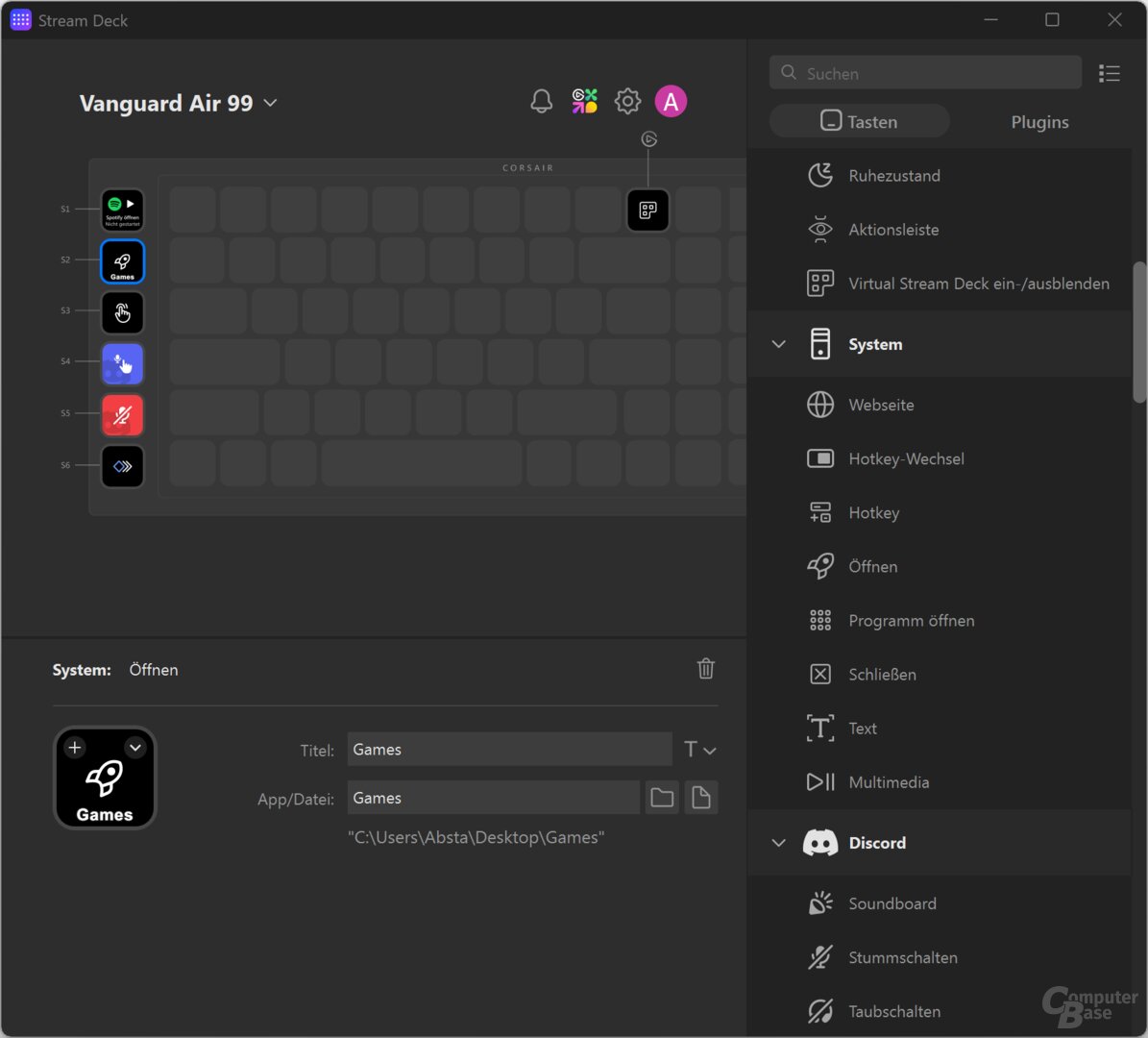
Task: Switch to the Plugins tab
Action: click(x=1039, y=122)
